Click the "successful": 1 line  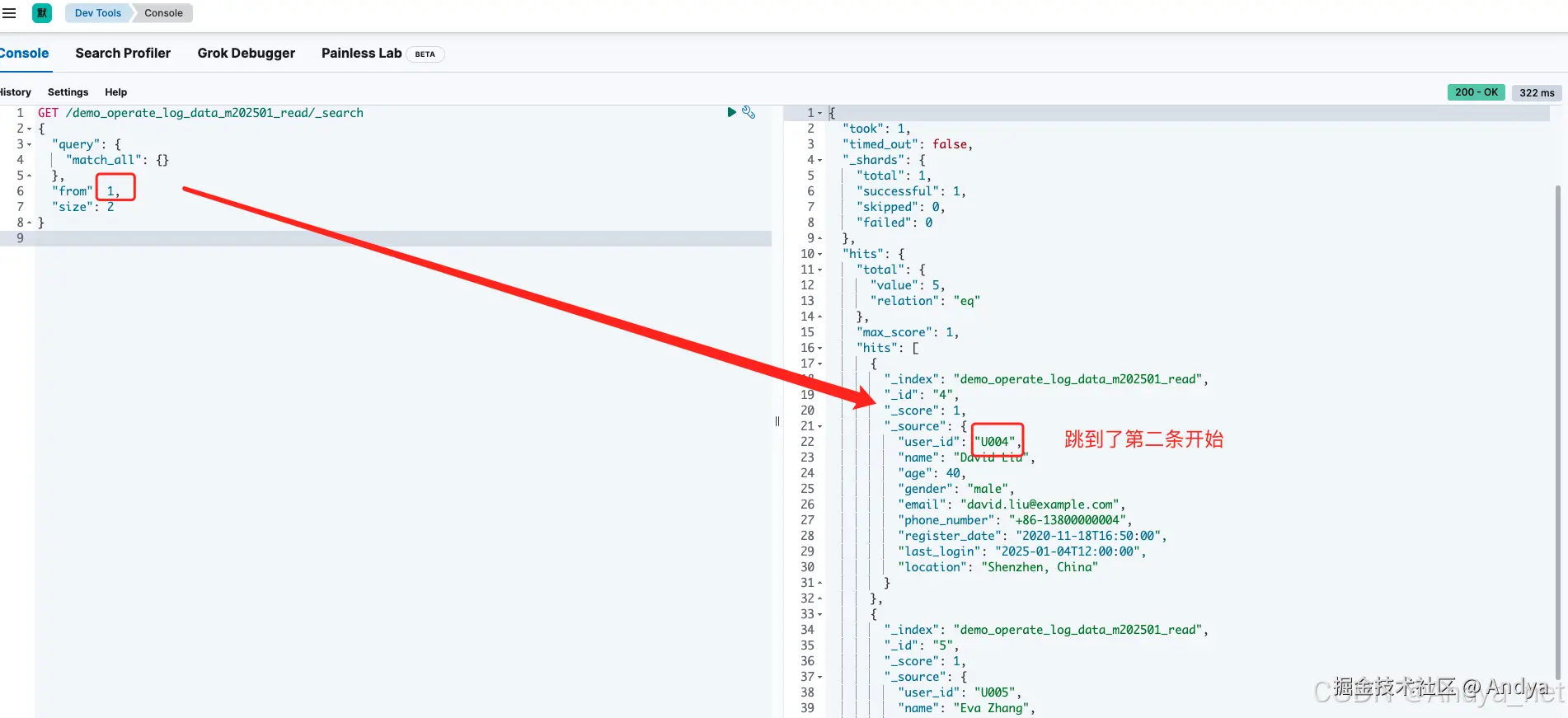pyautogui.click(x=911, y=191)
